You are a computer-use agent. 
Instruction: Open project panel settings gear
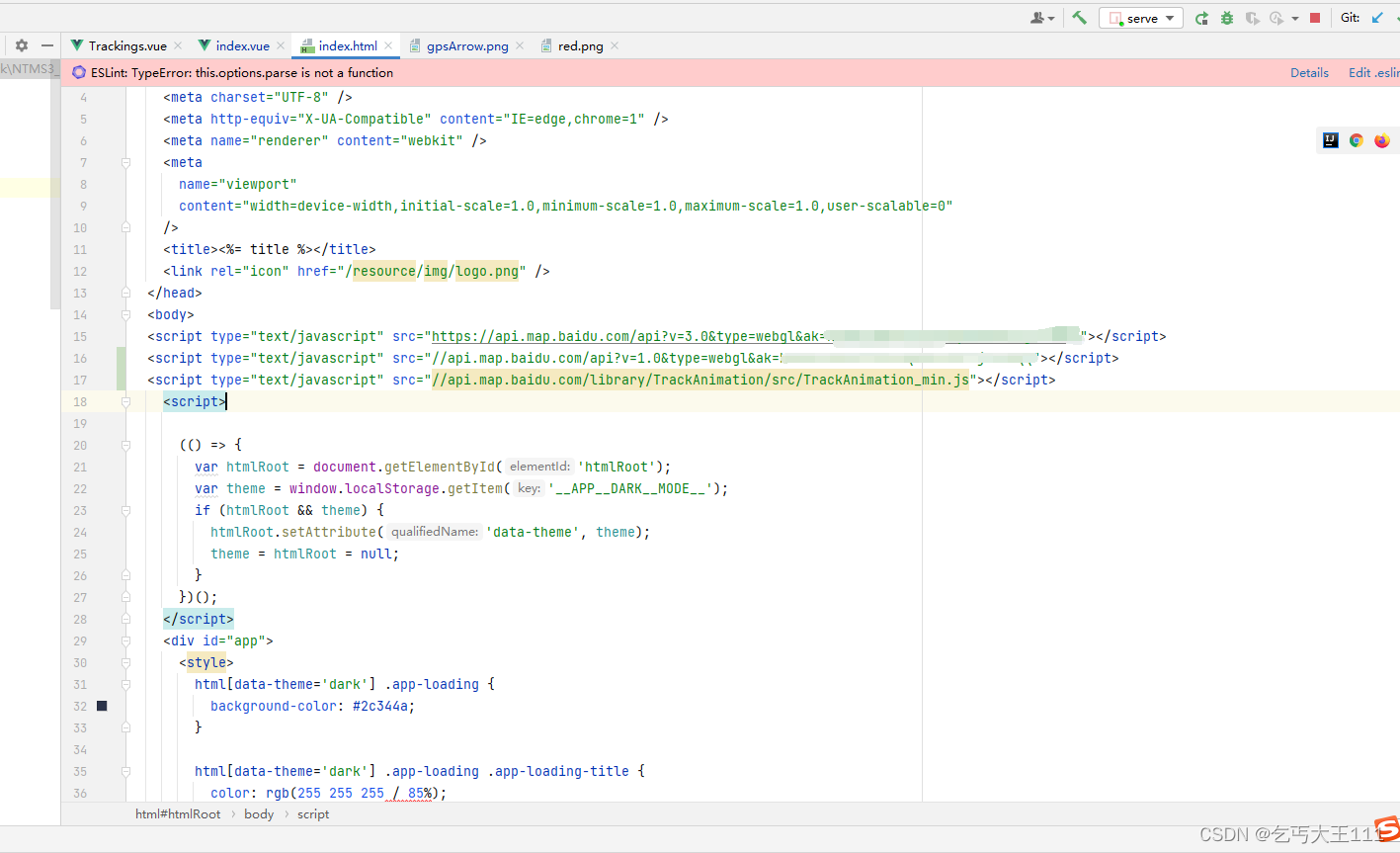coord(22,45)
